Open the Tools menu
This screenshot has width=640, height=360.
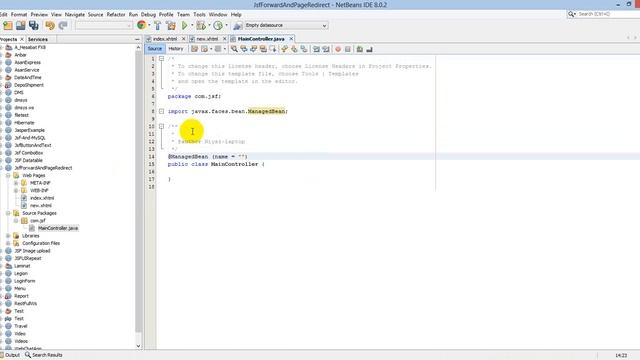(199, 14)
